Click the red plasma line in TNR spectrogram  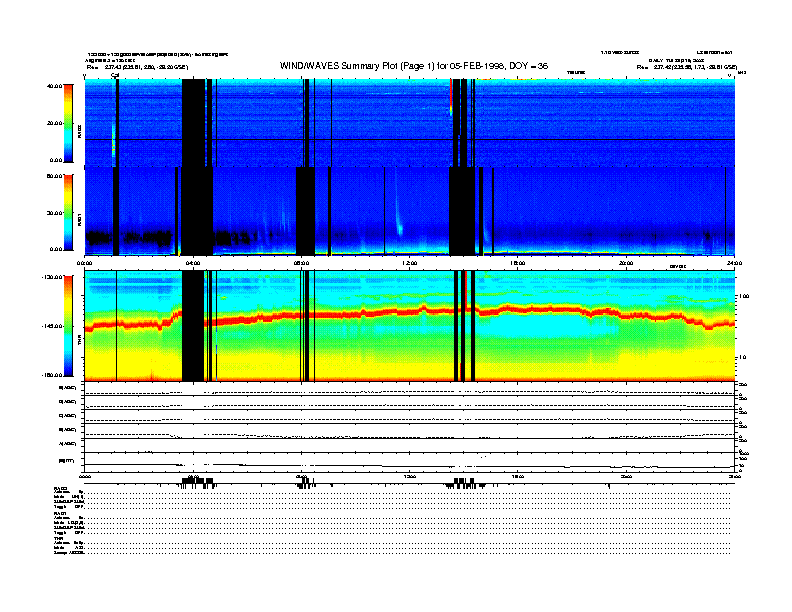[409, 312]
